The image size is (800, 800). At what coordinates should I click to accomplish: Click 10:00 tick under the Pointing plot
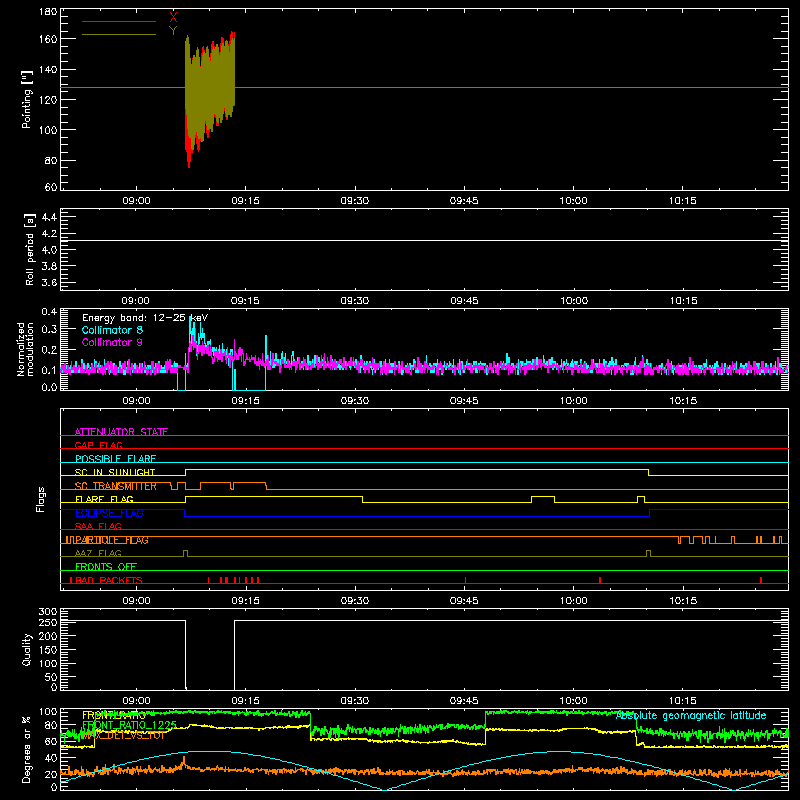pos(573,201)
